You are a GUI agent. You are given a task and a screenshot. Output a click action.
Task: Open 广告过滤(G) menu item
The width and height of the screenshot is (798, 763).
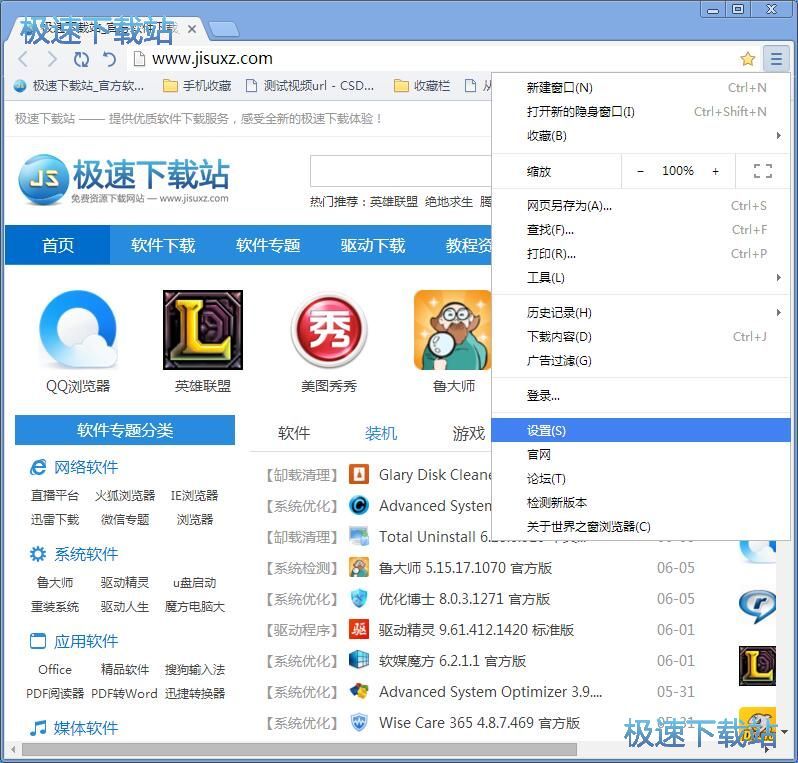pyautogui.click(x=641, y=361)
